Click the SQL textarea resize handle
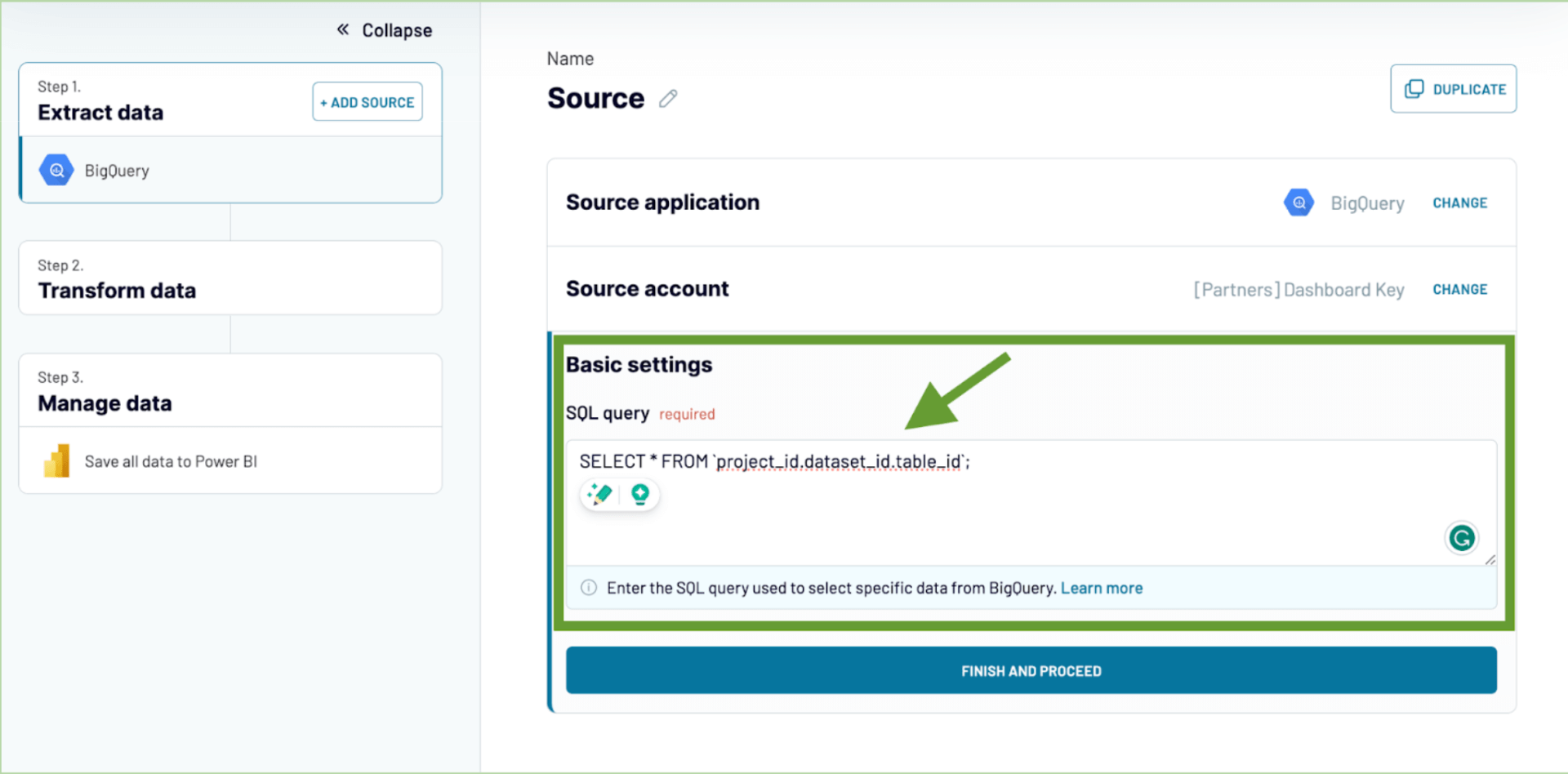 (x=1491, y=559)
